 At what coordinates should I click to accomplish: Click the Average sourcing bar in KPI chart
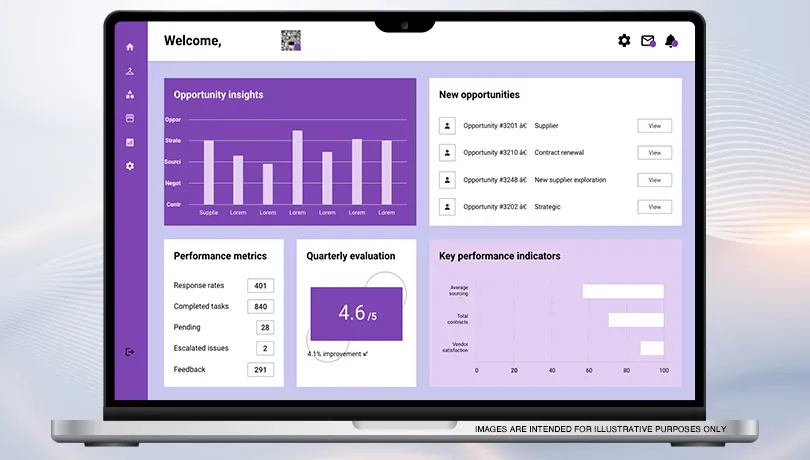(x=623, y=292)
